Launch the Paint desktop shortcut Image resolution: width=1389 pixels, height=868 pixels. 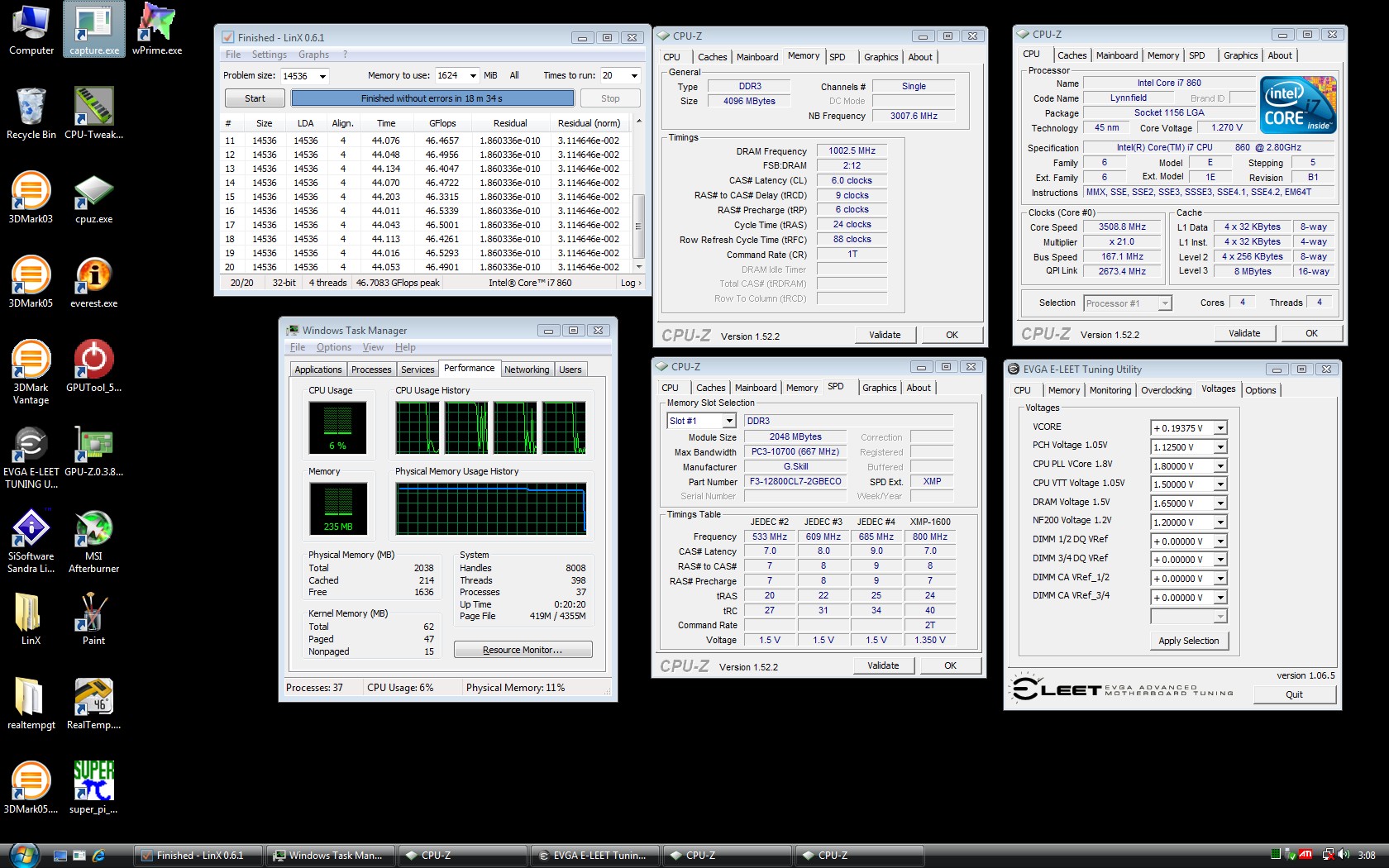(x=94, y=620)
